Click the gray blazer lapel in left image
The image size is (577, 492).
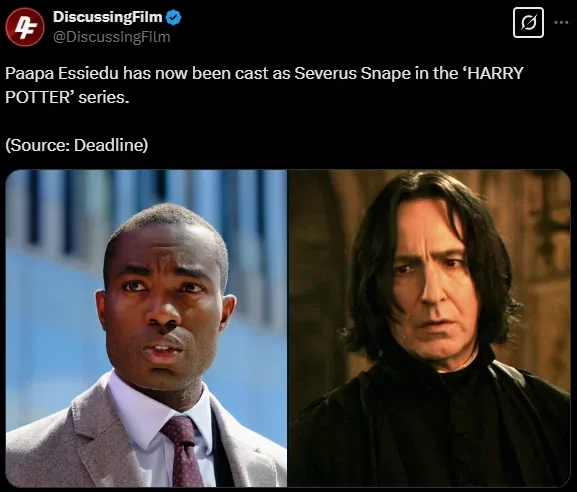click(92, 434)
